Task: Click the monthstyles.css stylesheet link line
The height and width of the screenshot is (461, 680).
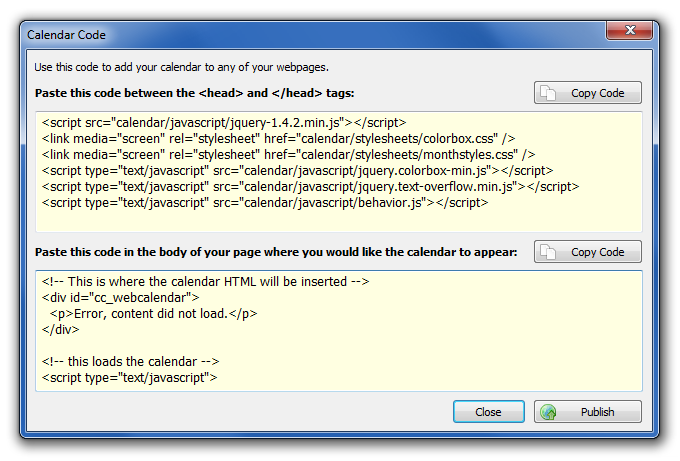Action: click(x=288, y=155)
